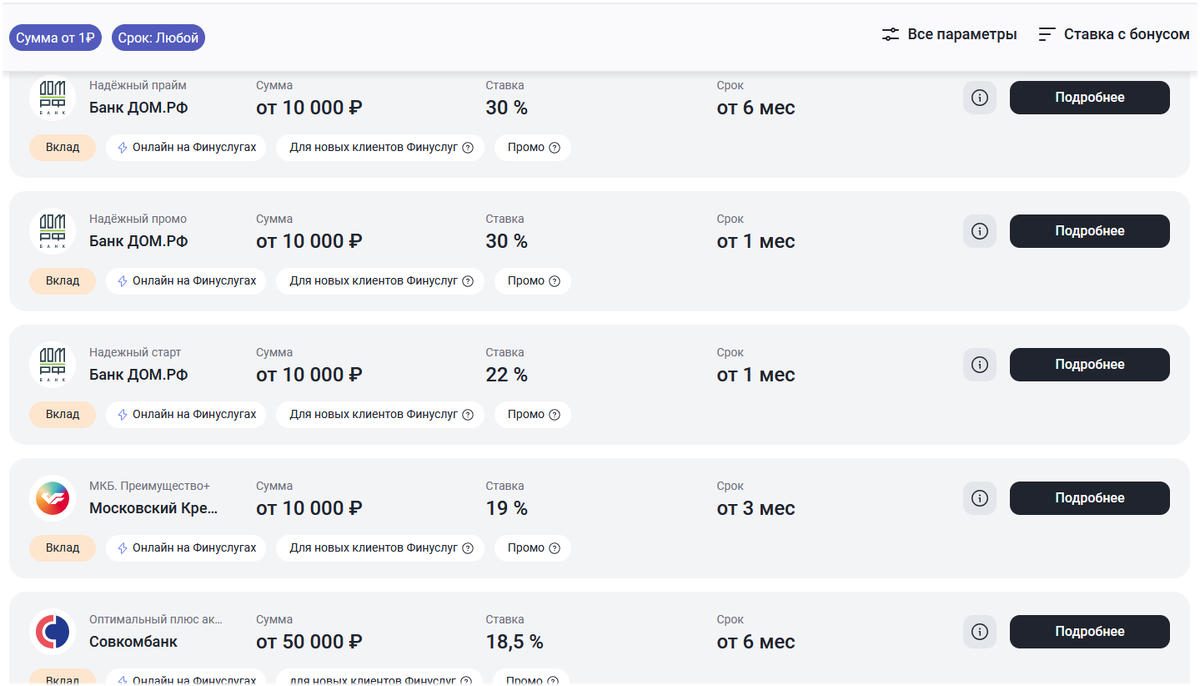
Task: Click Онлайн на Финуслугах tag on МКБ card
Action: pos(186,548)
